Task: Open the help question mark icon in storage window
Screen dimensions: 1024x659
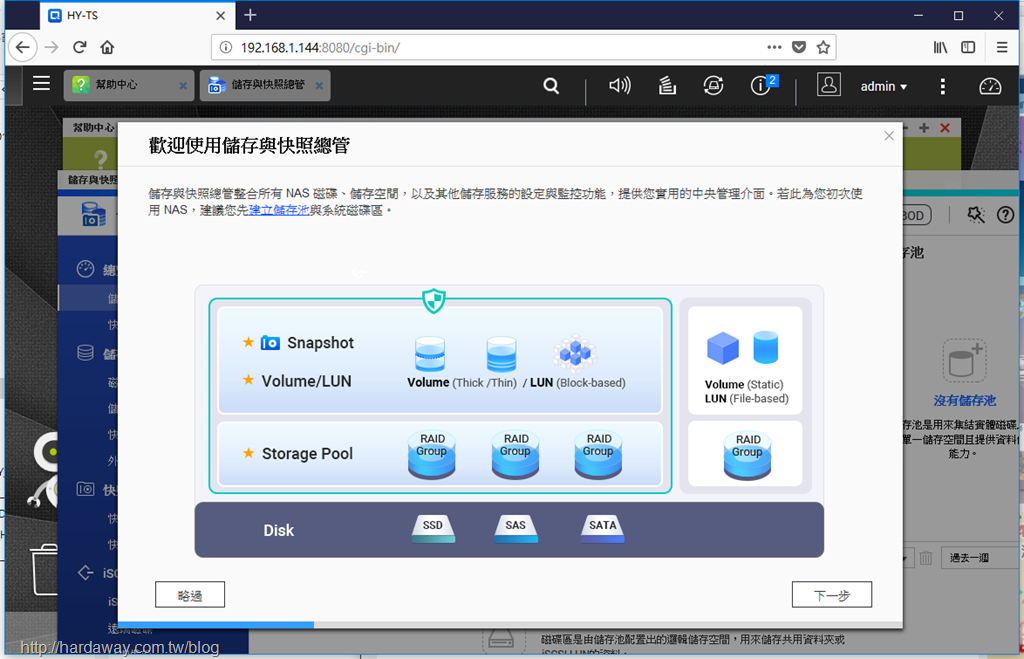Action: click(x=1005, y=215)
